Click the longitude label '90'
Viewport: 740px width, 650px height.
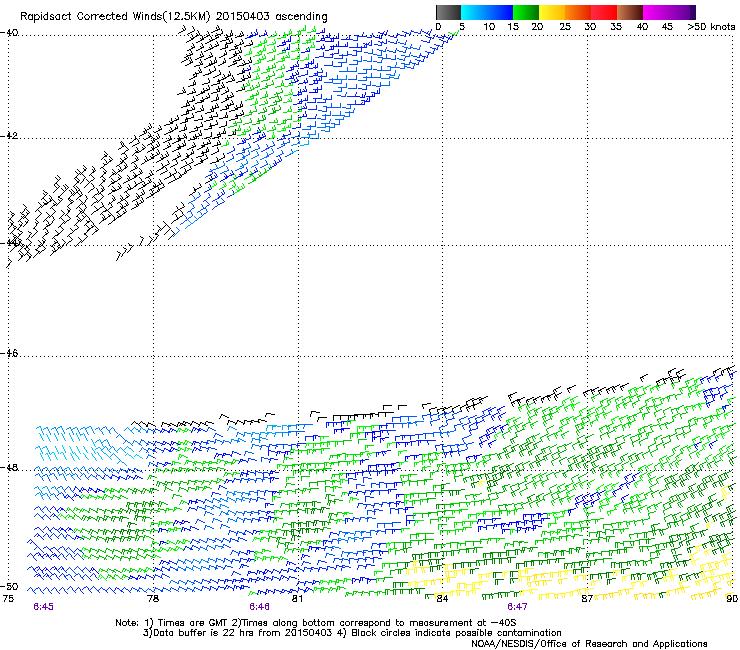point(732,599)
